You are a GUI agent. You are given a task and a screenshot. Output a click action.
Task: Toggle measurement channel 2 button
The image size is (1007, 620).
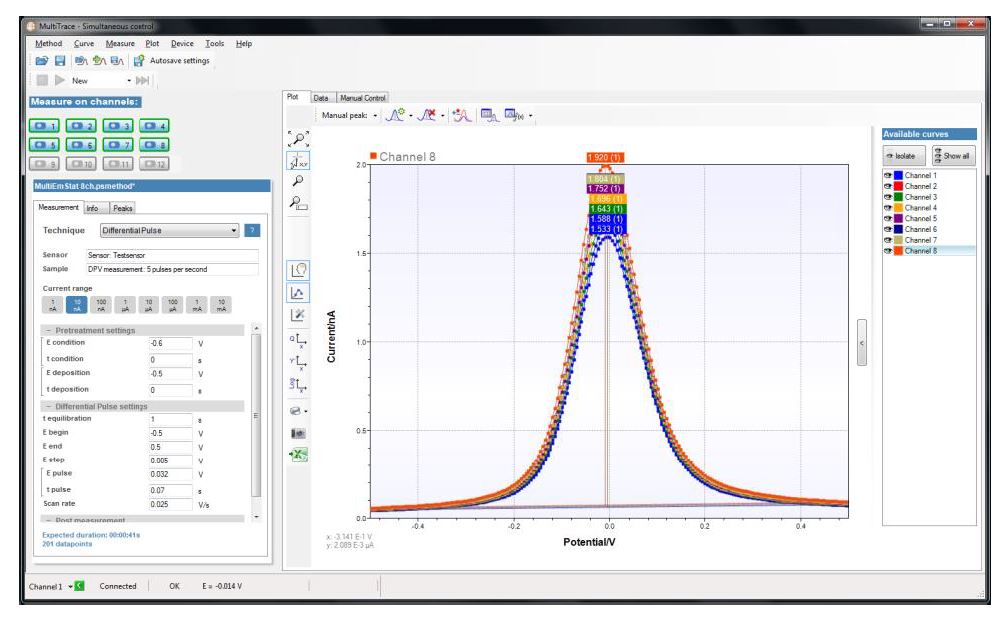(x=81, y=126)
